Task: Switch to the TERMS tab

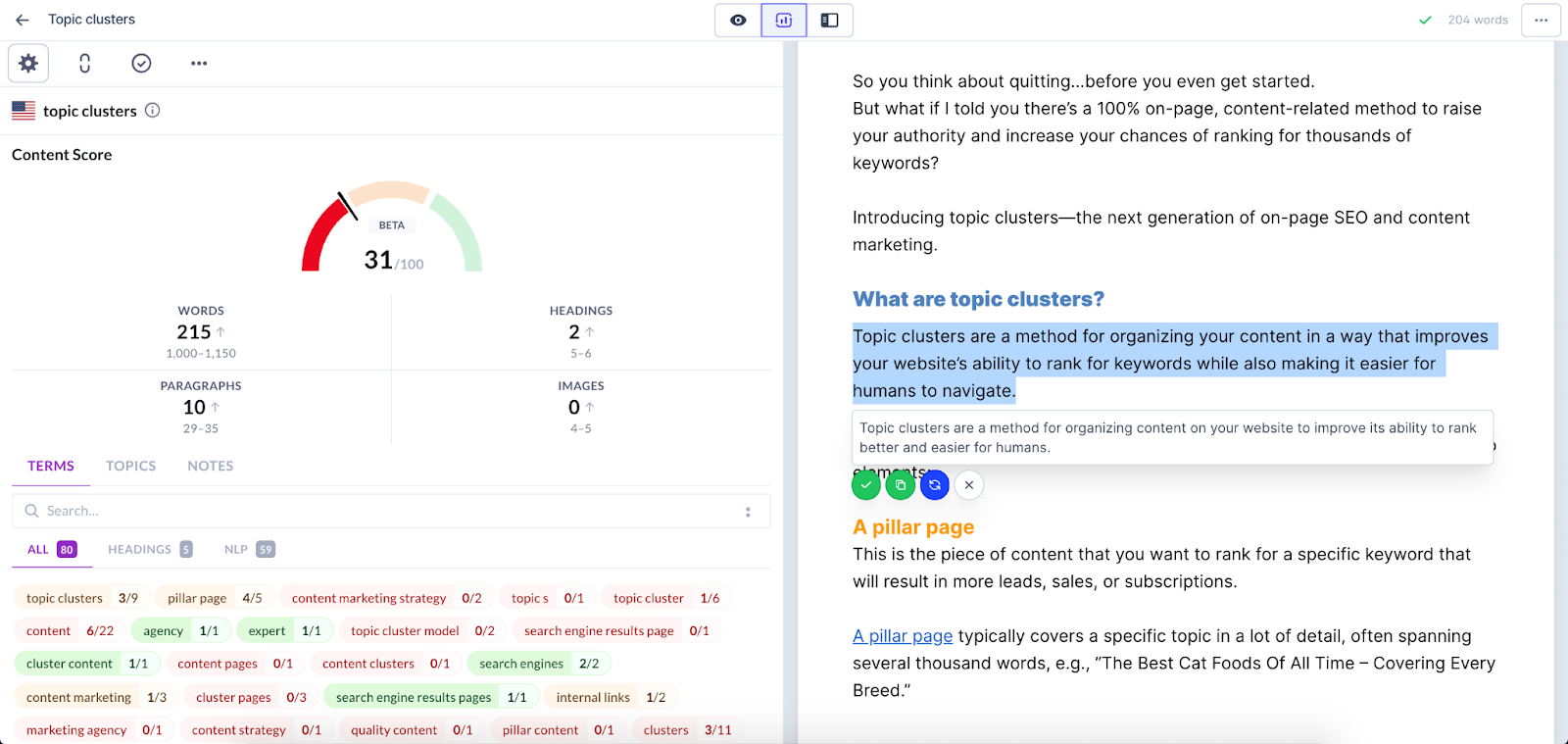Action: [51, 466]
